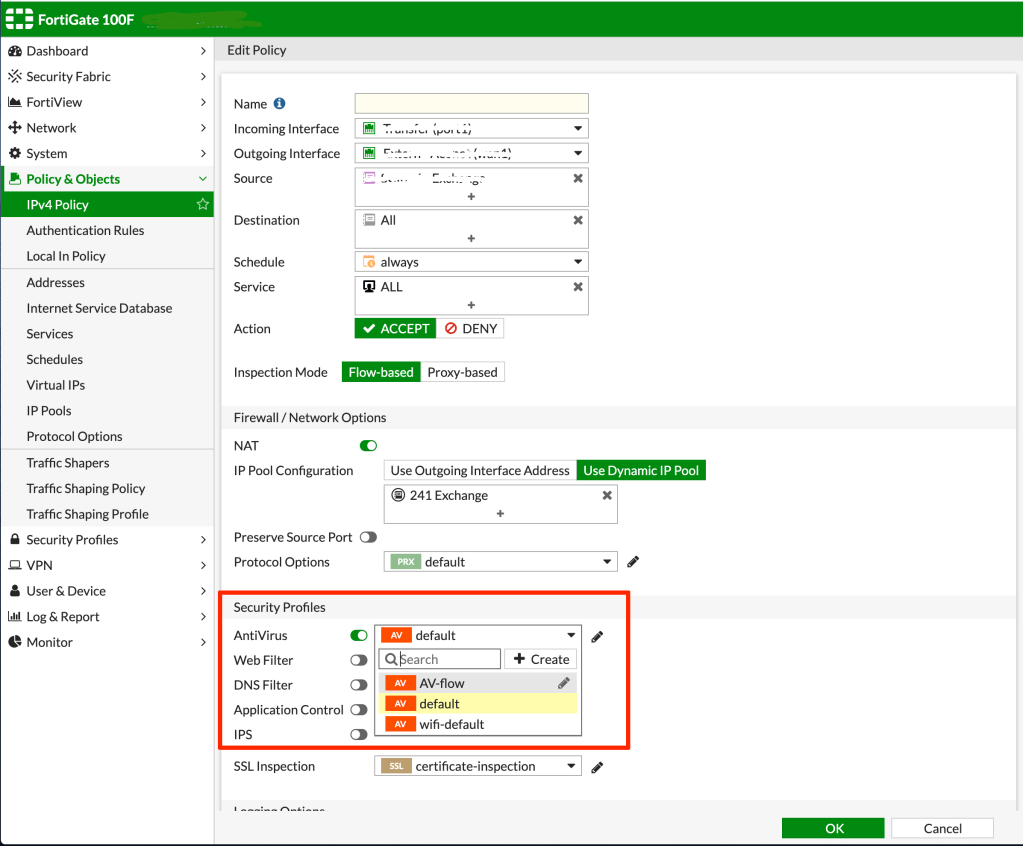Click the info icon beside Name label

pos(279,103)
